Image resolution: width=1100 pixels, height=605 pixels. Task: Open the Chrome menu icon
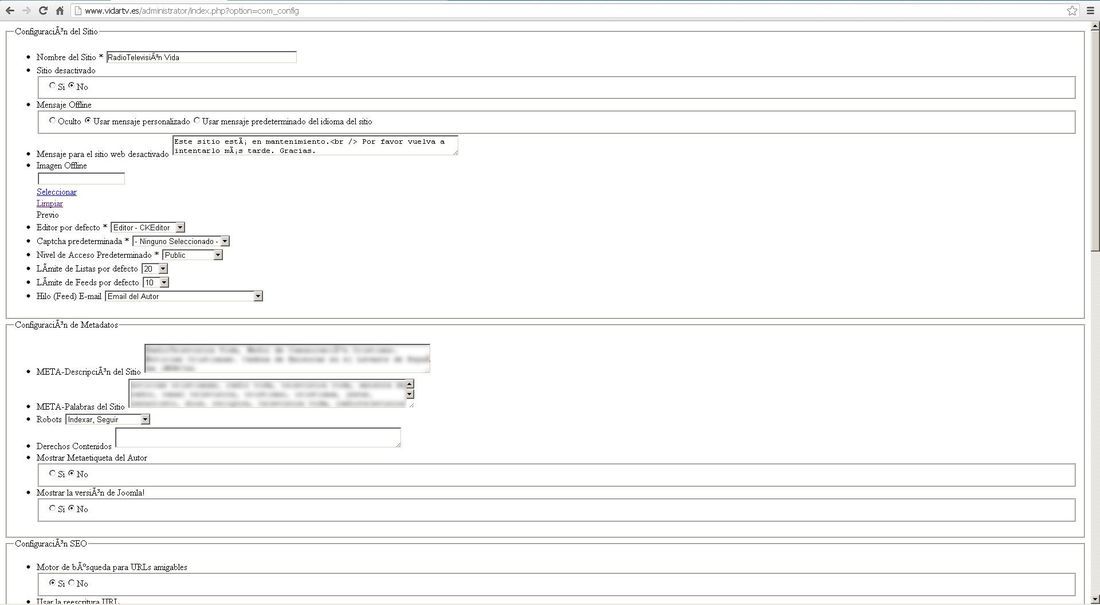pos(1090,11)
